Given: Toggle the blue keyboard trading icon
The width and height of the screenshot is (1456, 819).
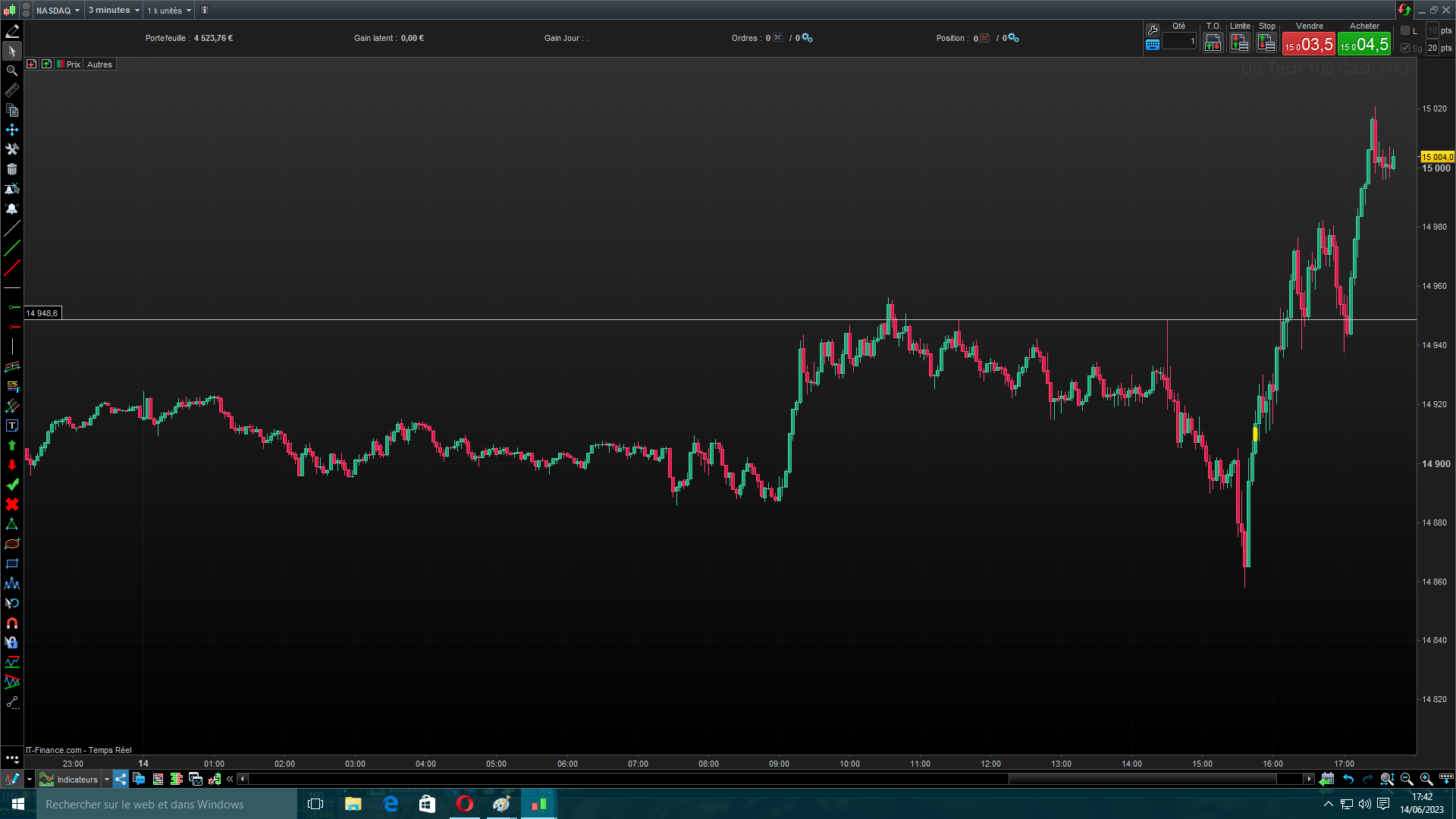Looking at the screenshot, I should pos(1153,45).
